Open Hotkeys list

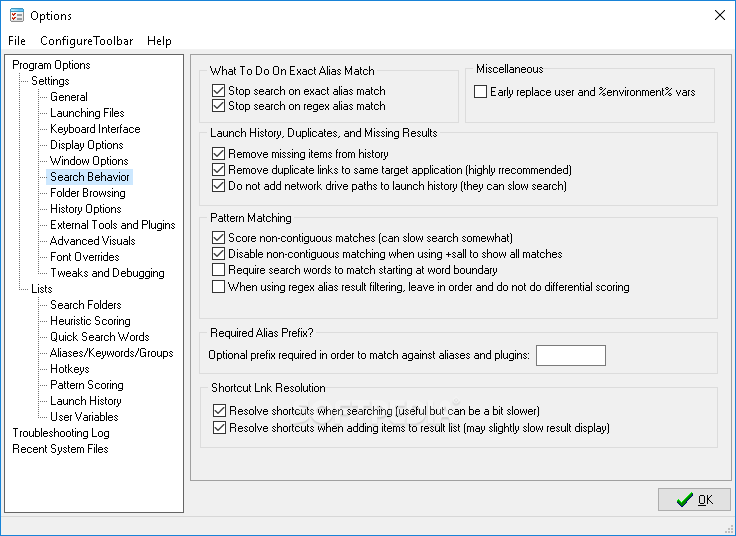tap(69, 368)
